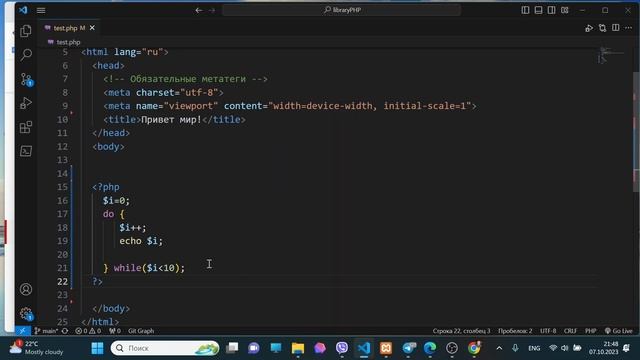Toggle the primary side bar layout icon
Screen dimensions: 640x360
(525, 10)
